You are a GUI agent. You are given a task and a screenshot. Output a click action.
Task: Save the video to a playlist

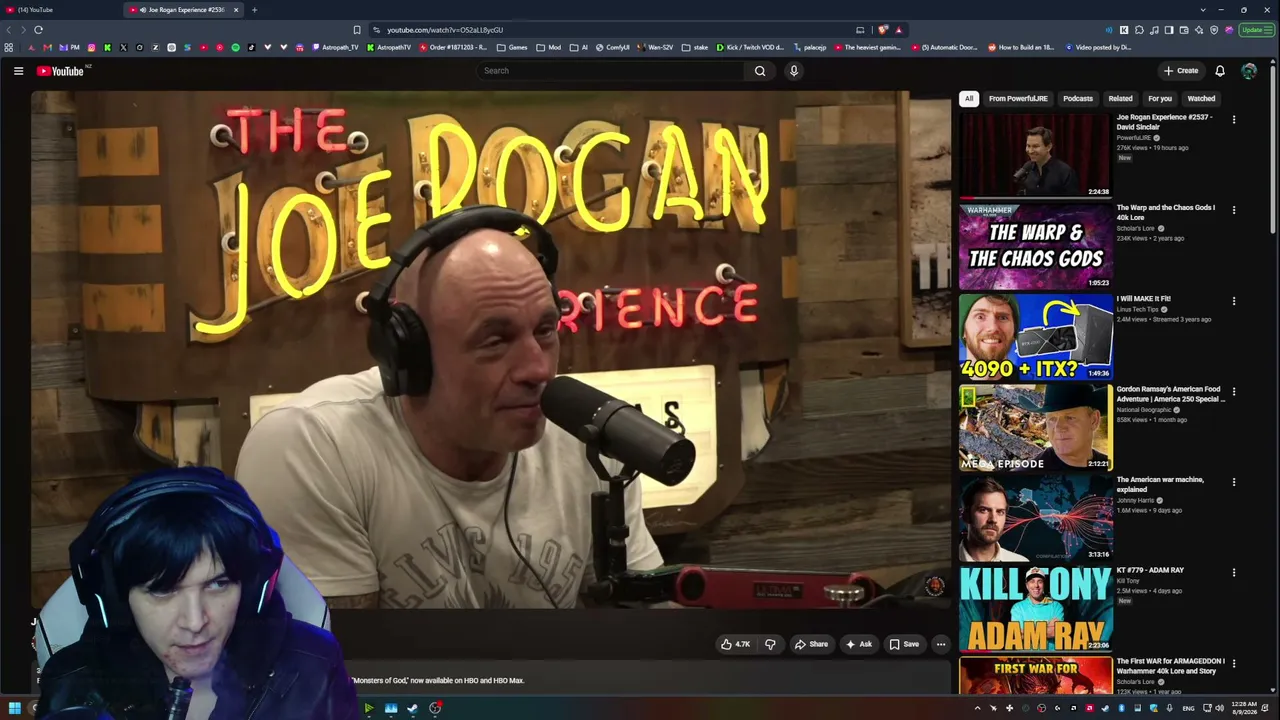pyautogui.click(x=904, y=644)
